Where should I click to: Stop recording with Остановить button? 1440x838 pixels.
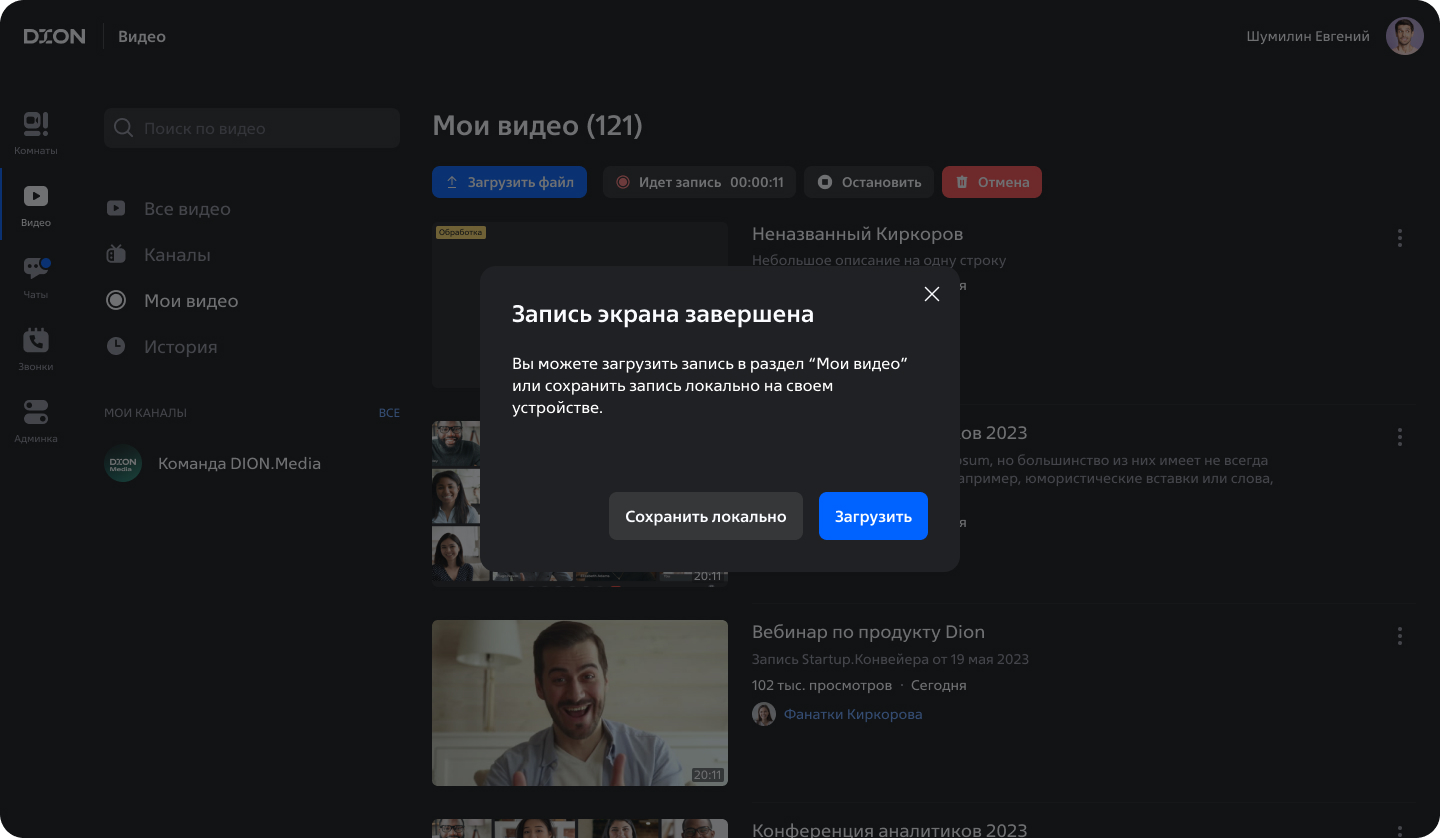[869, 182]
